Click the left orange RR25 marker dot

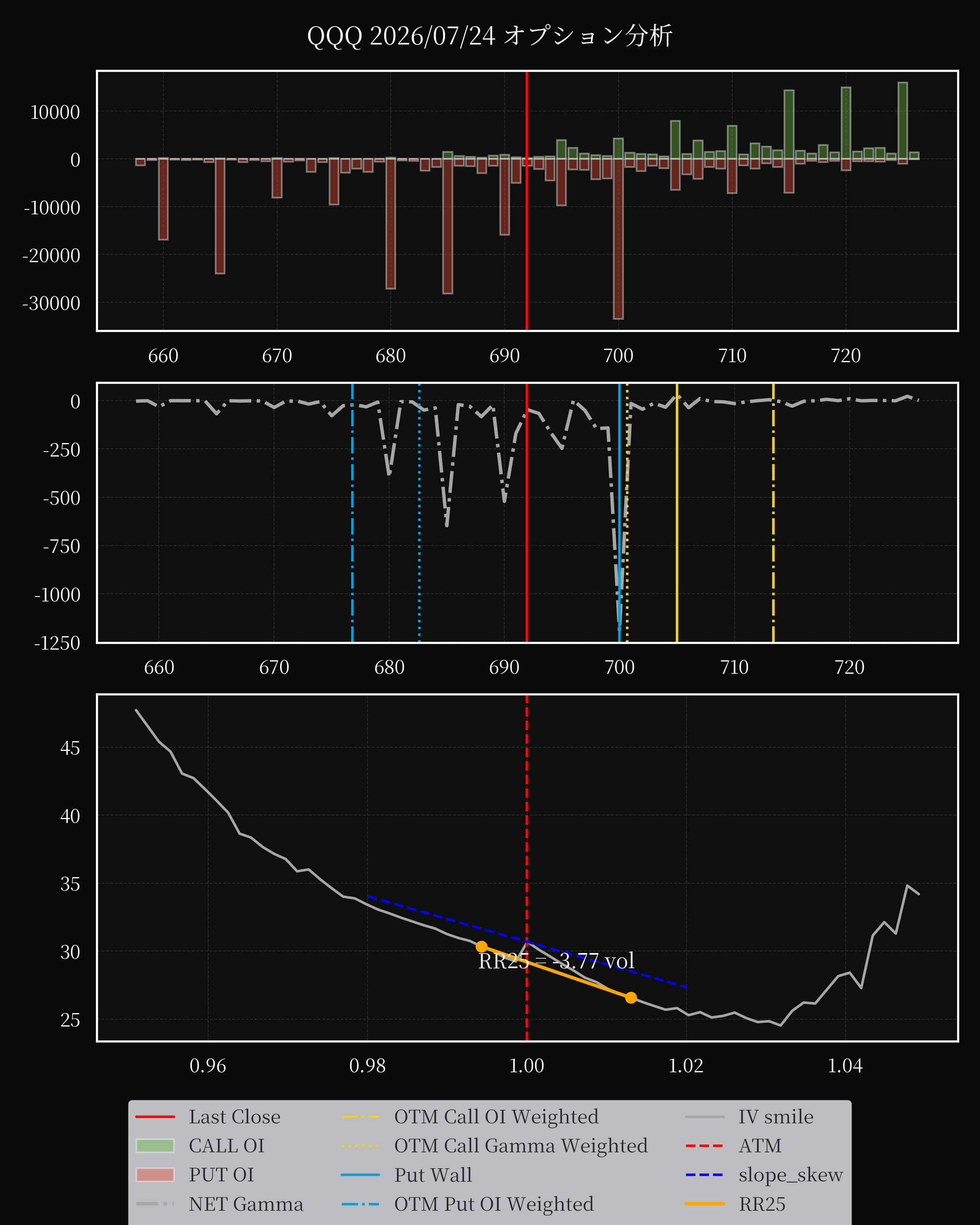click(481, 947)
